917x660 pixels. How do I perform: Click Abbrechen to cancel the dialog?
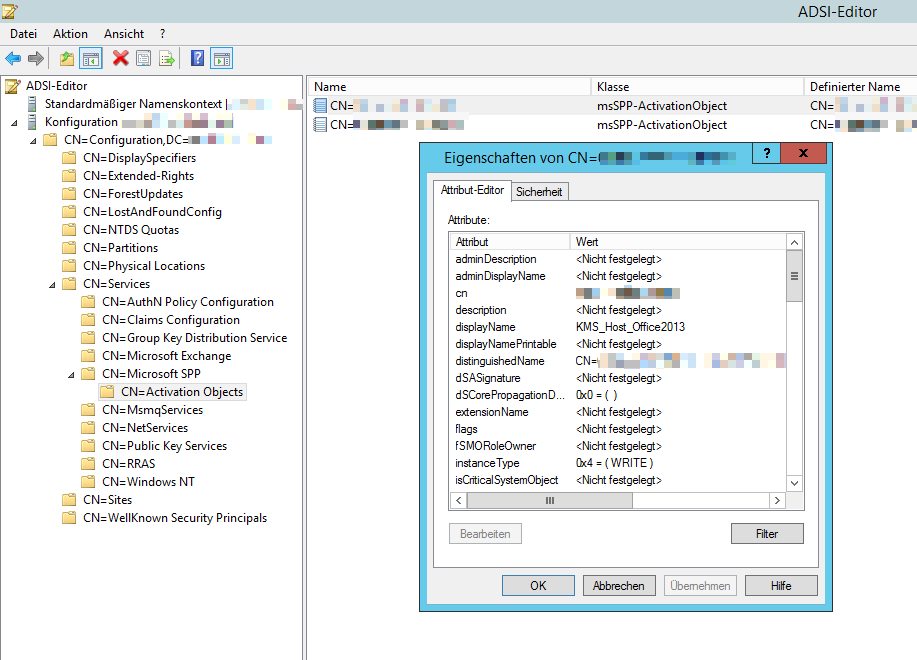pos(618,586)
